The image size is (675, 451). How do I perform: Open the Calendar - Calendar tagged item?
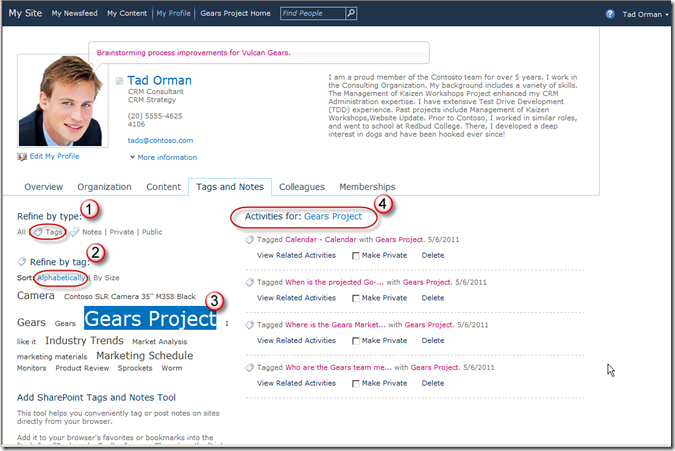pos(321,240)
